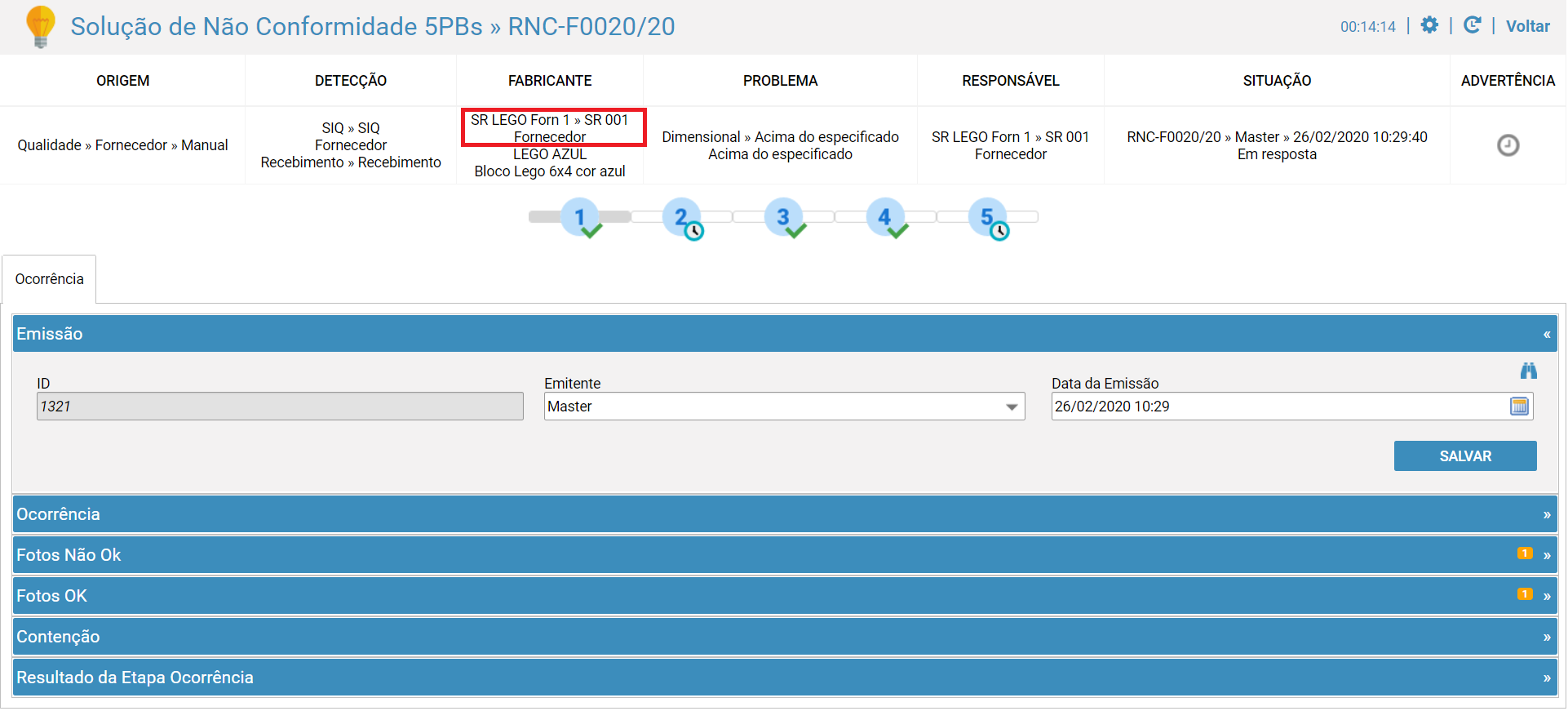Image resolution: width=1568 pixels, height=711 pixels.
Task: Click the badge on Fotos OK
Action: click(x=1525, y=594)
